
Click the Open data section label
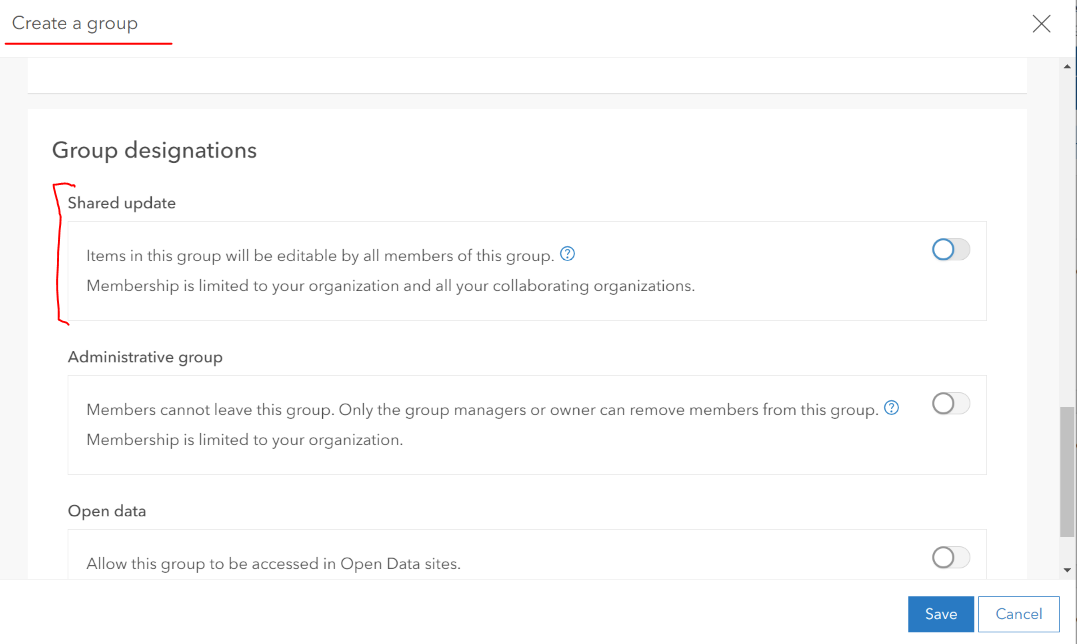coord(107,510)
